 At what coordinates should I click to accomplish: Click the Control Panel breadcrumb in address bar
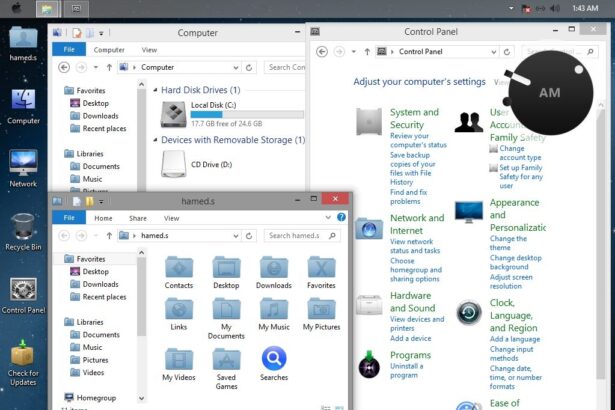[420, 52]
